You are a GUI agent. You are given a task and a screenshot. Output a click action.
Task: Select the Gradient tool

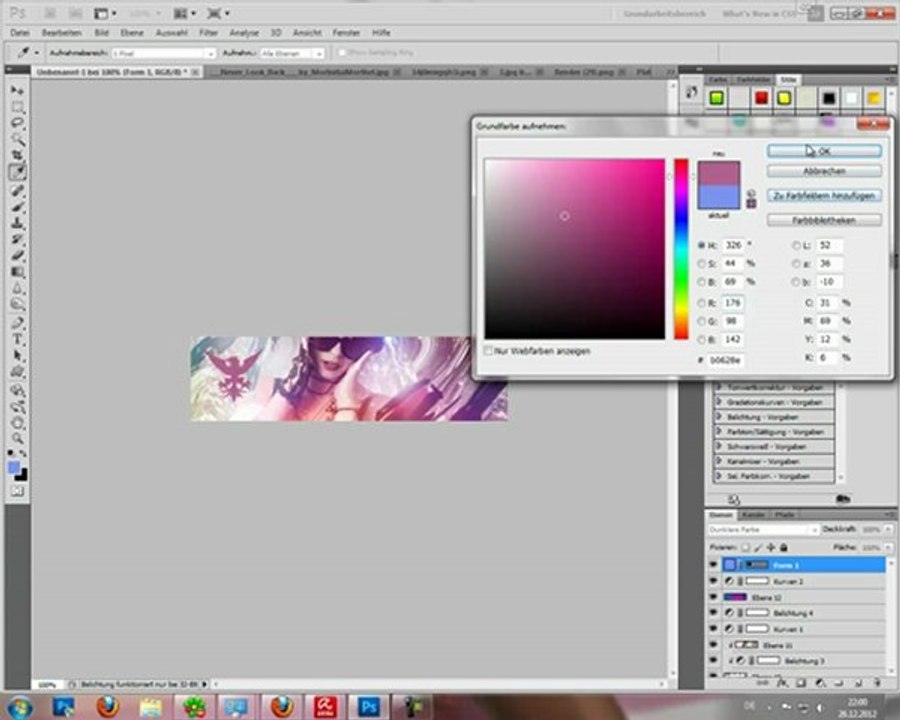click(17, 272)
